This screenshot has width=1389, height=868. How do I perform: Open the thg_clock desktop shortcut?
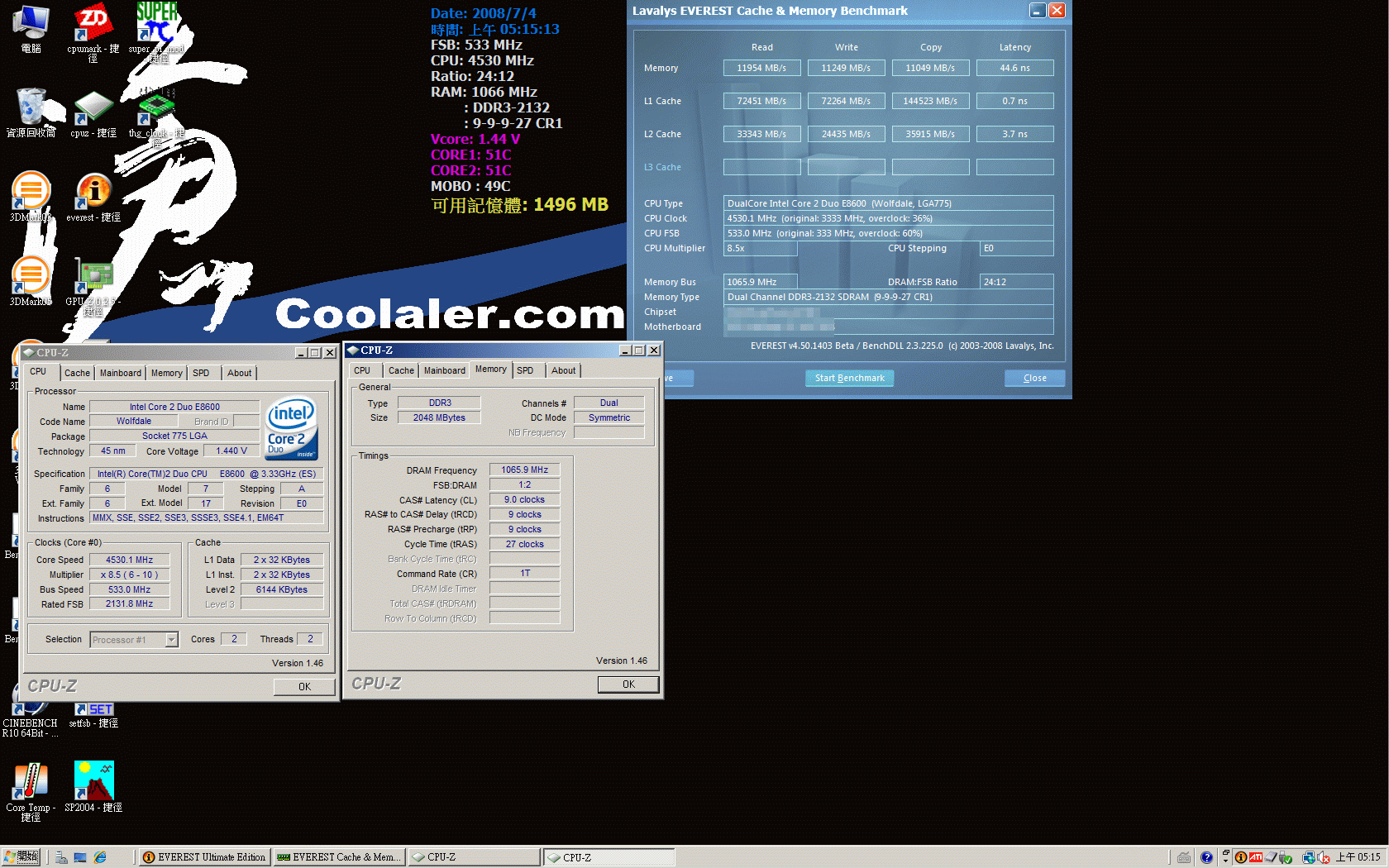pyautogui.click(x=155, y=116)
